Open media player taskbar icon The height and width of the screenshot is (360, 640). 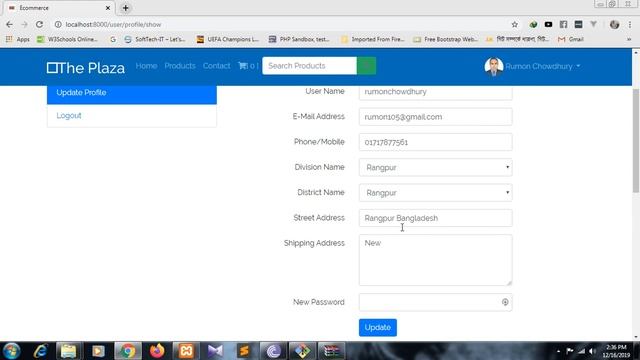tap(98, 351)
